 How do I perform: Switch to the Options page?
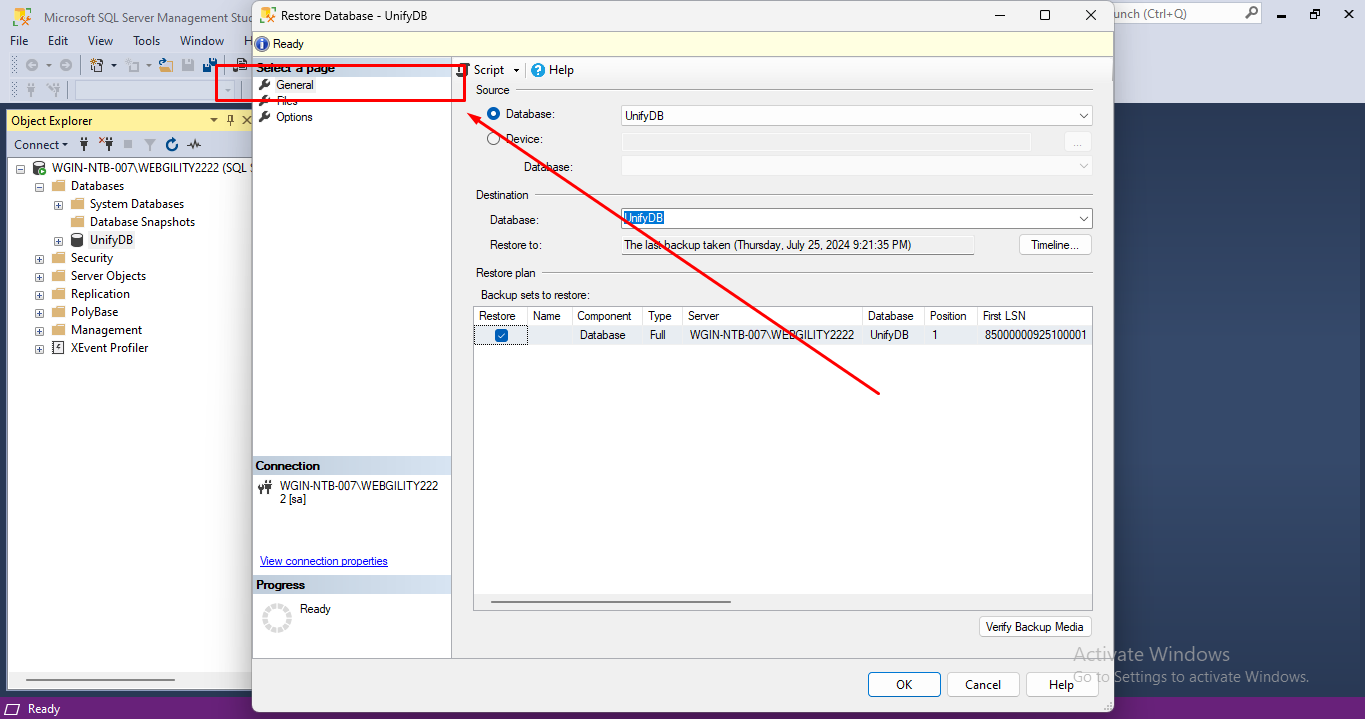pyautogui.click(x=293, y=116)
